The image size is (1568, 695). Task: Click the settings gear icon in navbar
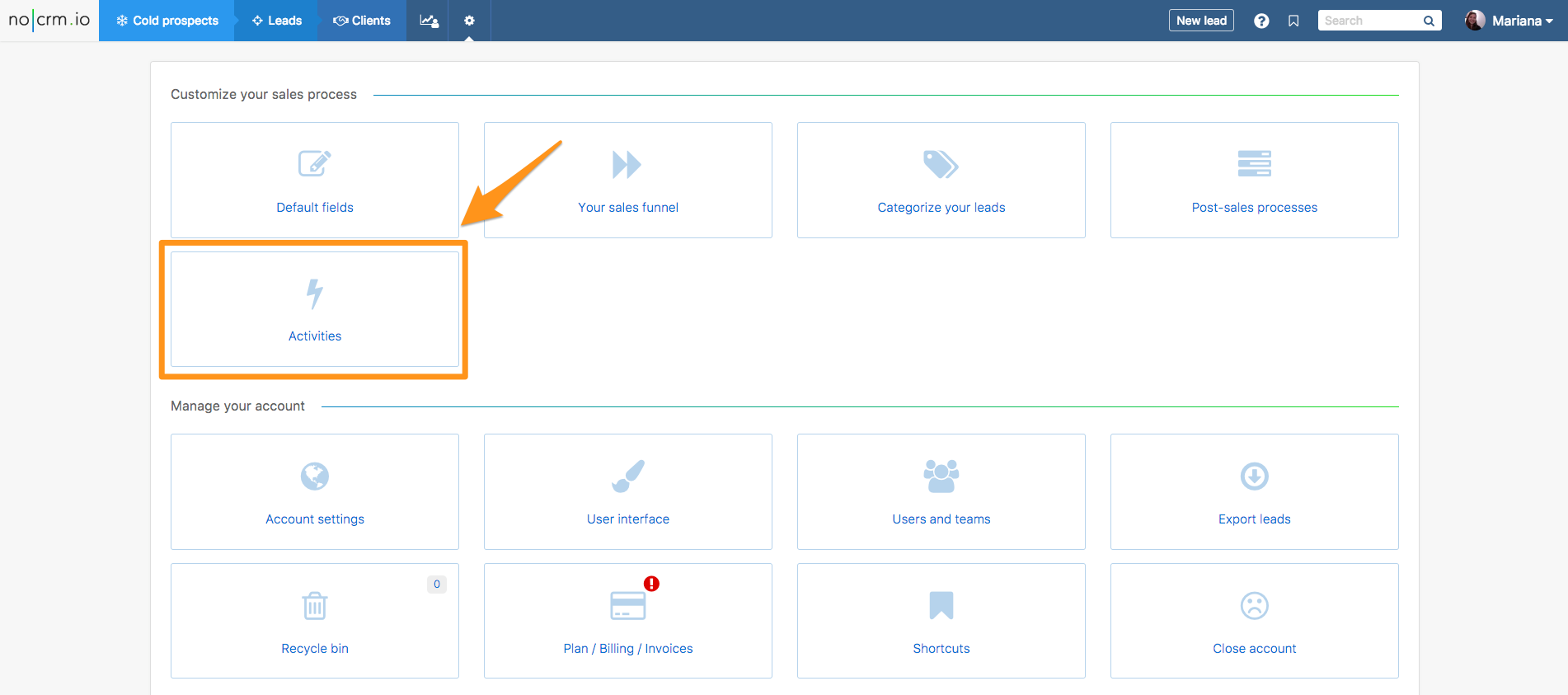click(469, 21)
